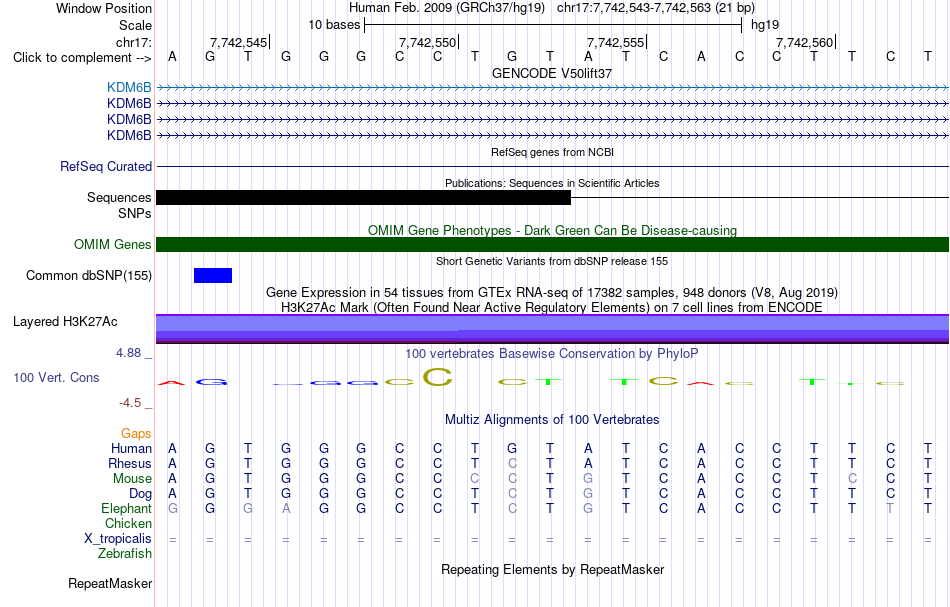The width and height of the screenshot is (950, 607).
Task: Click the hg19 label beside scale bar
Action: 765,25
